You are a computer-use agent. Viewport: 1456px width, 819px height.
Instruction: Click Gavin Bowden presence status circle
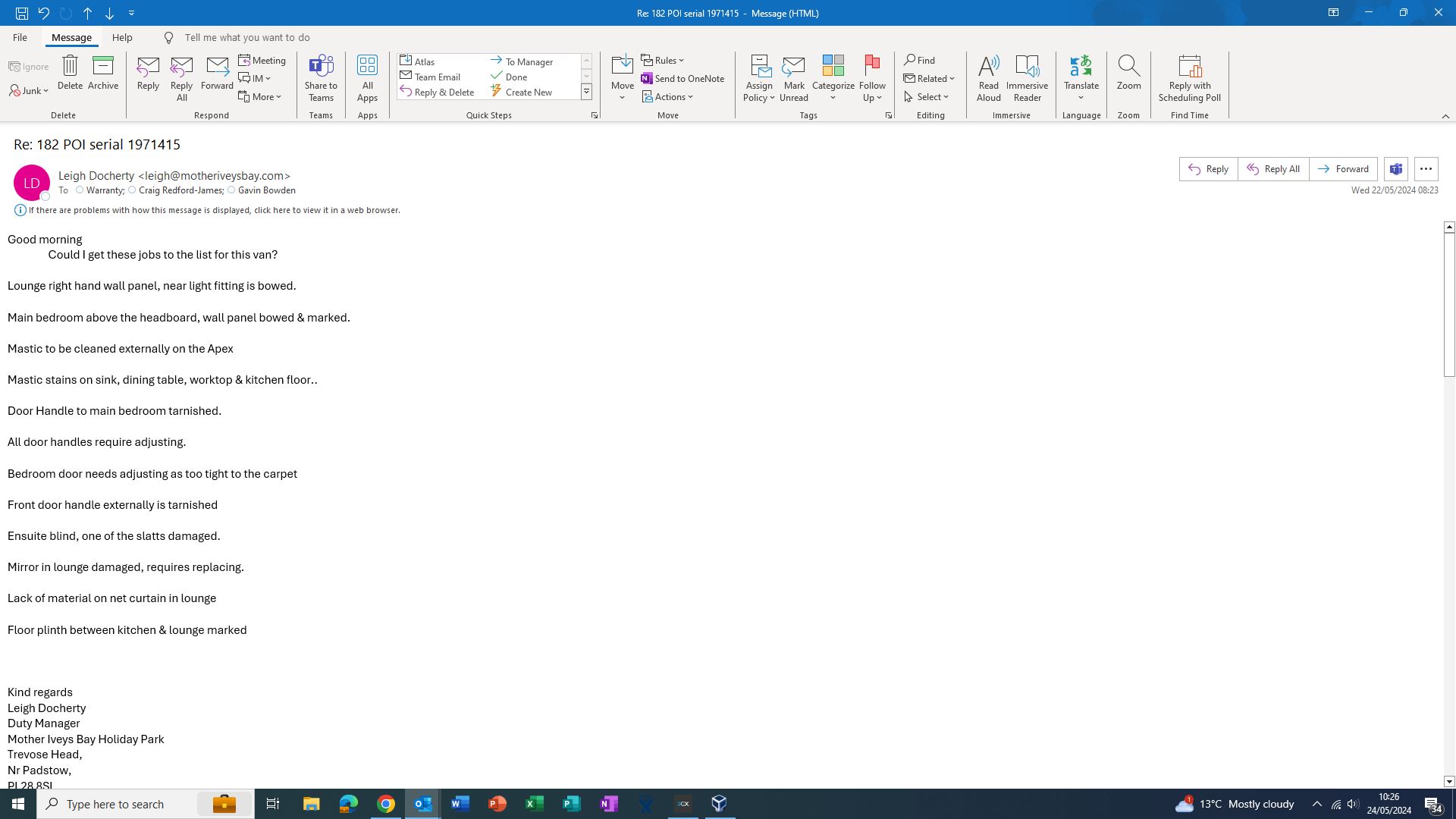pos(231,190)
